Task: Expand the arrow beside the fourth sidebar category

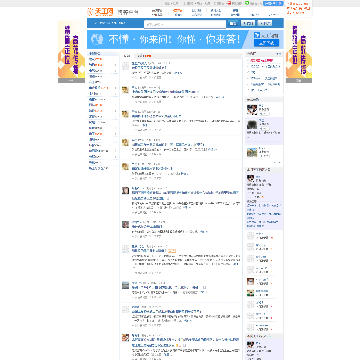Action: (x=115, y=71)
